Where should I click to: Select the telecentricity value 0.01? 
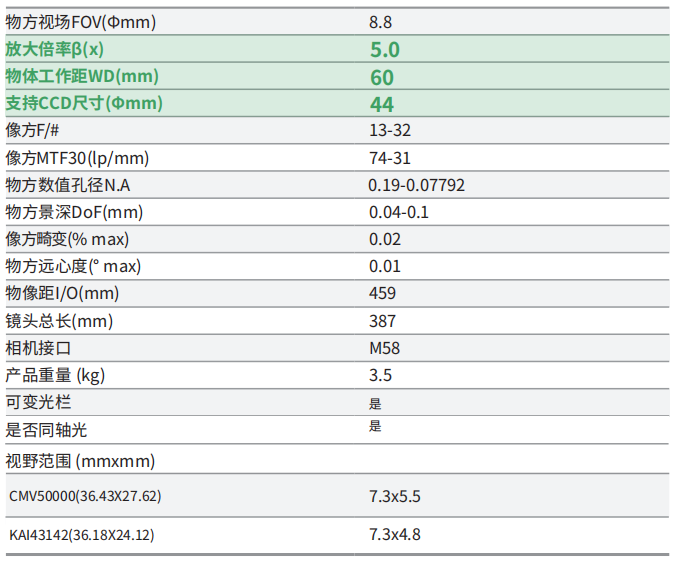click(385, 266)
